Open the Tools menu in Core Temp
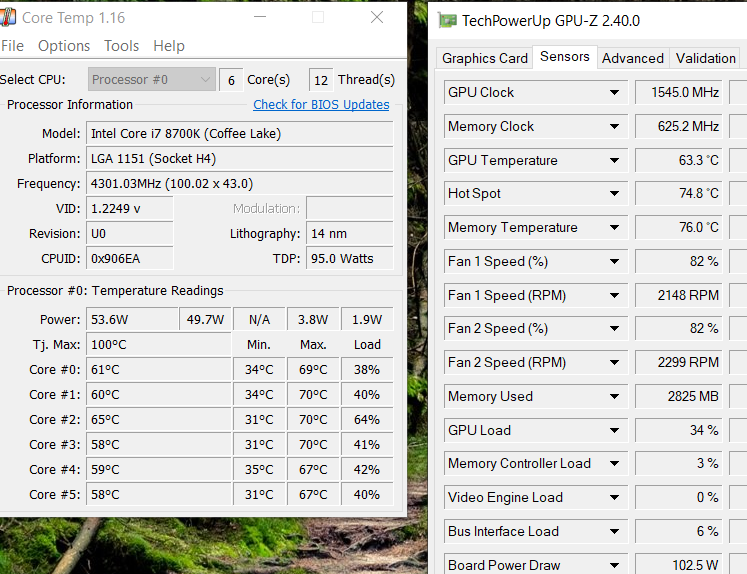Screen dimensions: 747x574 point(121,46)
